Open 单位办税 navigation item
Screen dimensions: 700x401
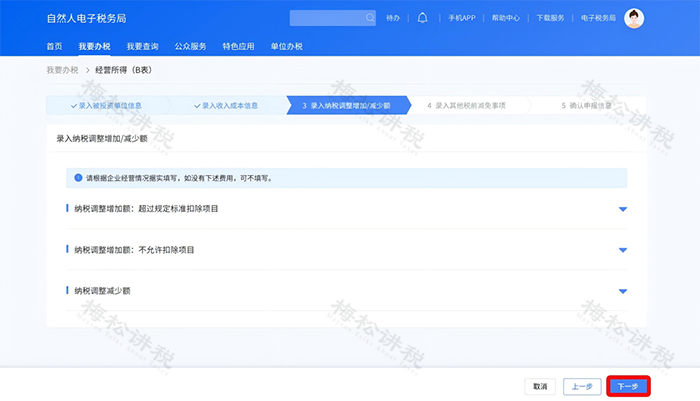tap(286, 46)
